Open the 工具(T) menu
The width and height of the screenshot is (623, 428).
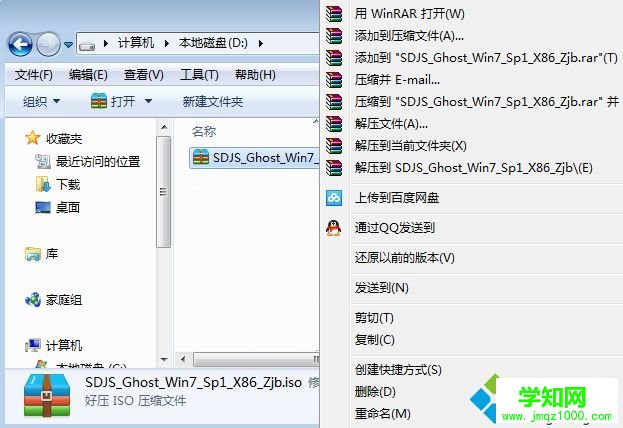click(199, 75)
